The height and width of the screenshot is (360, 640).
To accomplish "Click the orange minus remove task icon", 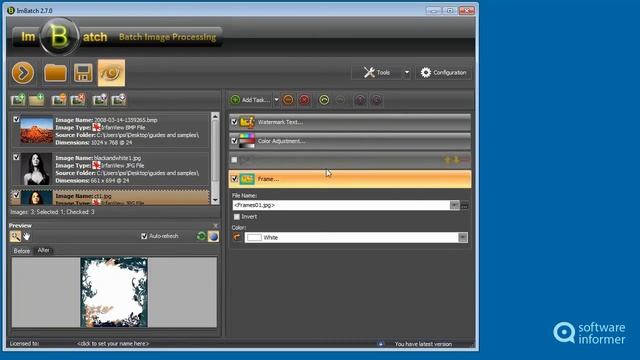I will [288, 100].
